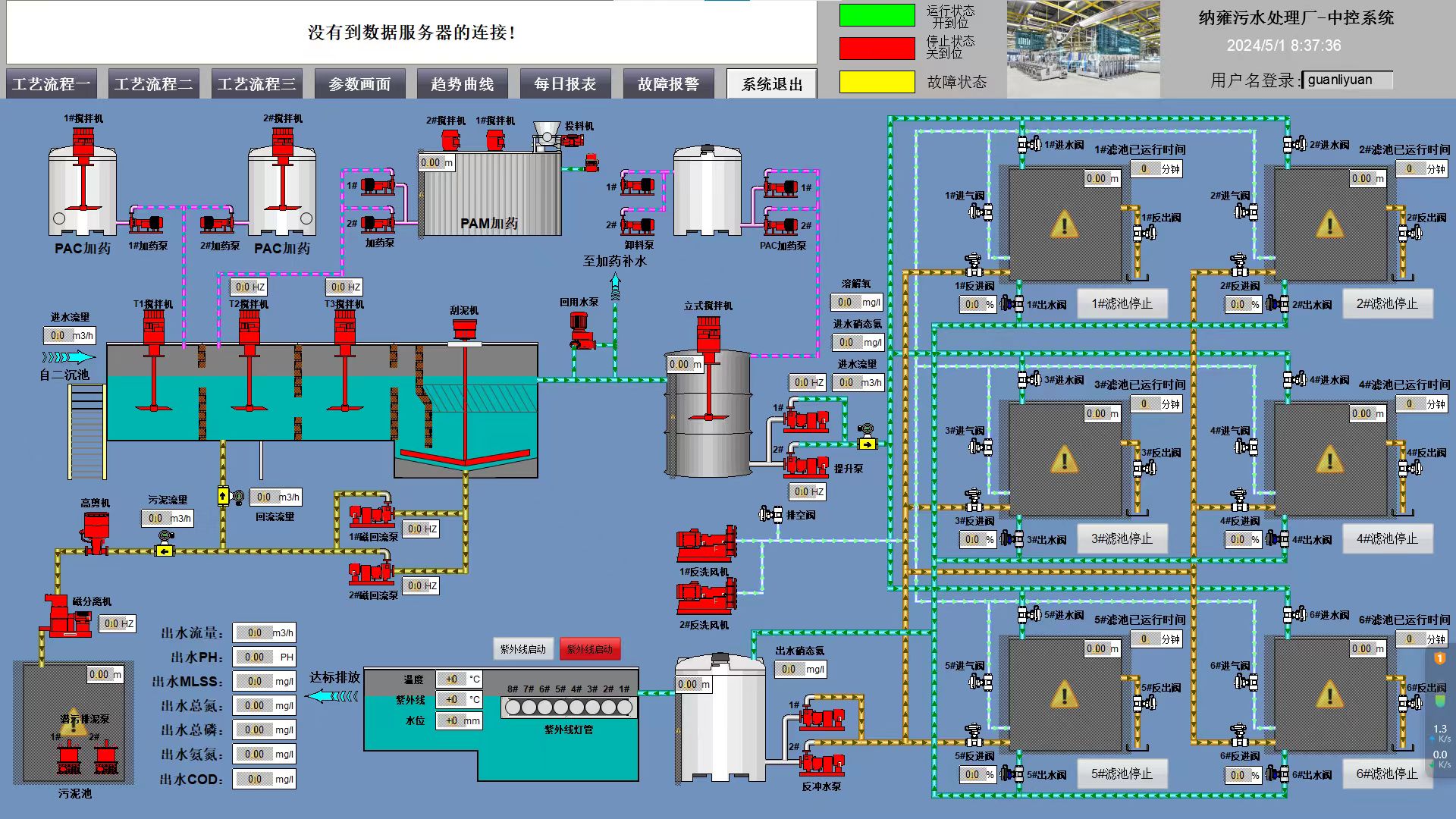Click the 1#加药泵 pump icon
Screen dimensions: 1456x819
(146, 223)
